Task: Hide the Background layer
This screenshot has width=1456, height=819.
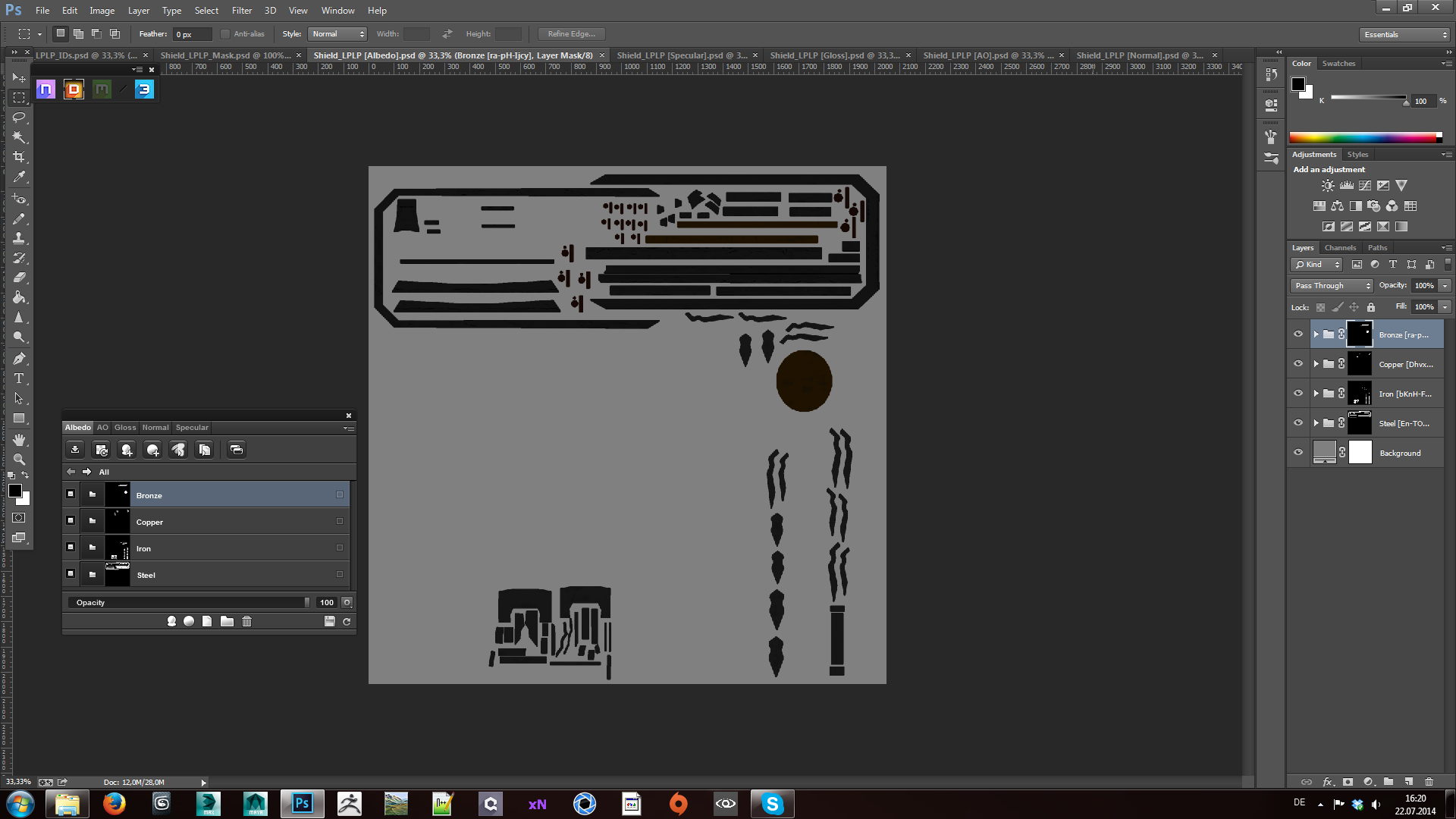Action: click(x=1298, y=453)
